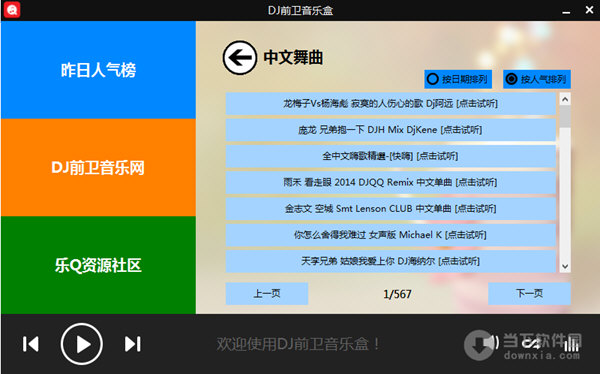Preview 金志文 空城 Smt Lenson CLUB track

pos(390,209)
